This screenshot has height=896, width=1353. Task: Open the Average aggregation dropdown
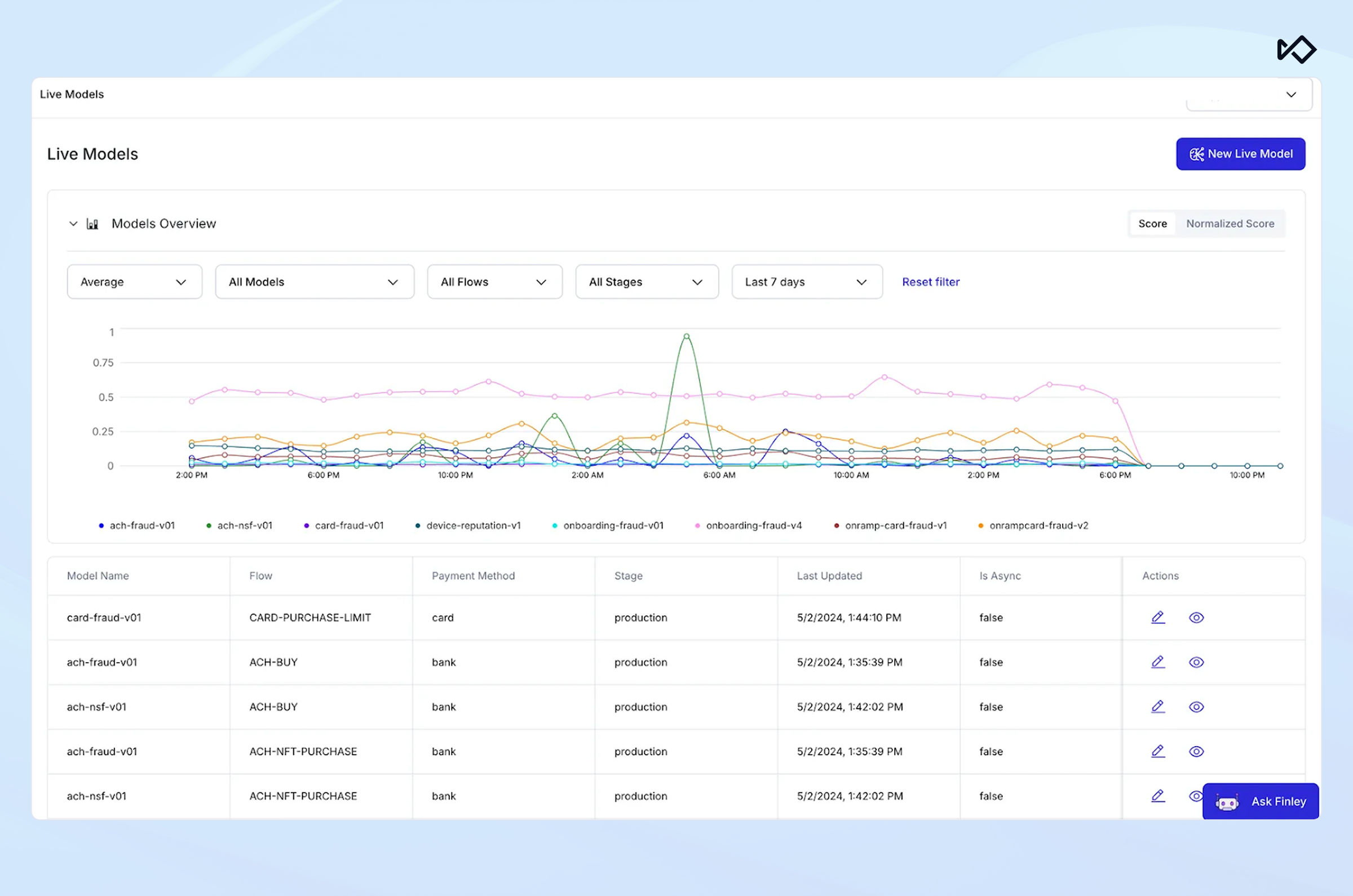click(x=134, y=282)
